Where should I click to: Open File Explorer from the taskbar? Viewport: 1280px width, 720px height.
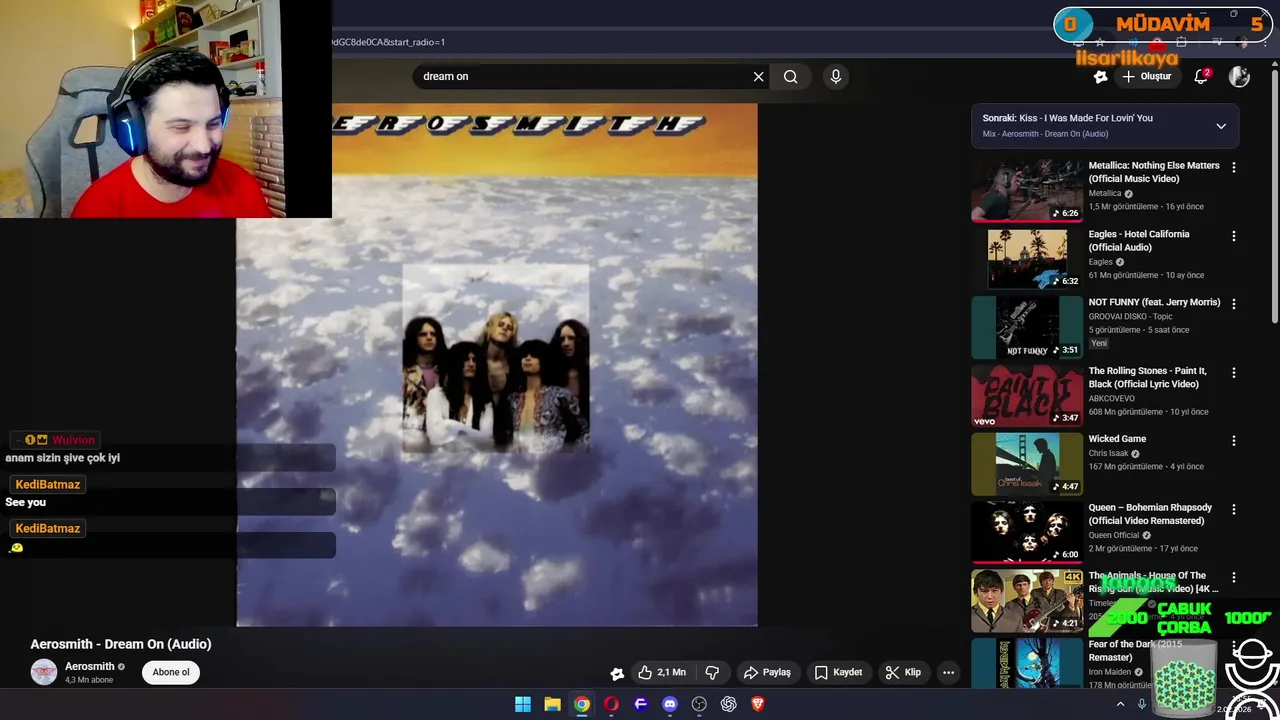[552, 704]
